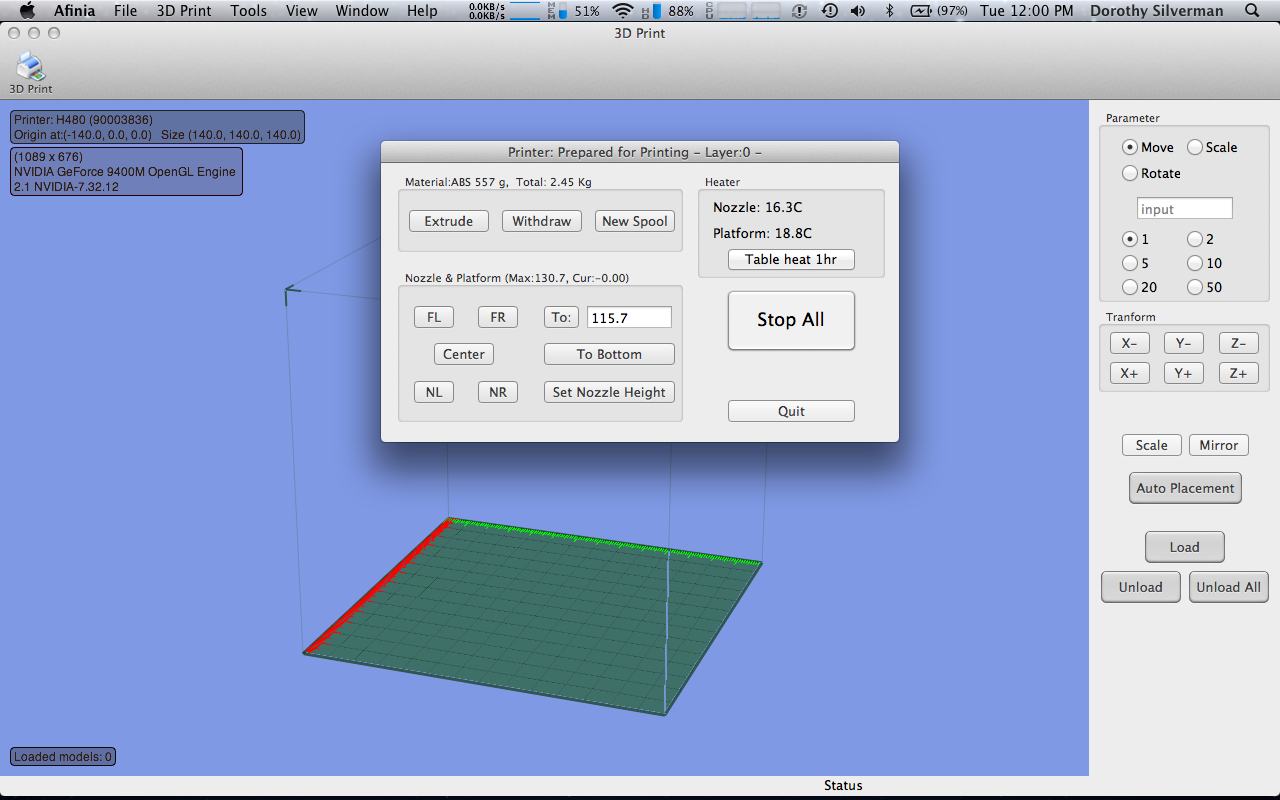Click the platform height field showing 115.7
This screenshot has width=1280, height=800.
(x=629, y=317)
